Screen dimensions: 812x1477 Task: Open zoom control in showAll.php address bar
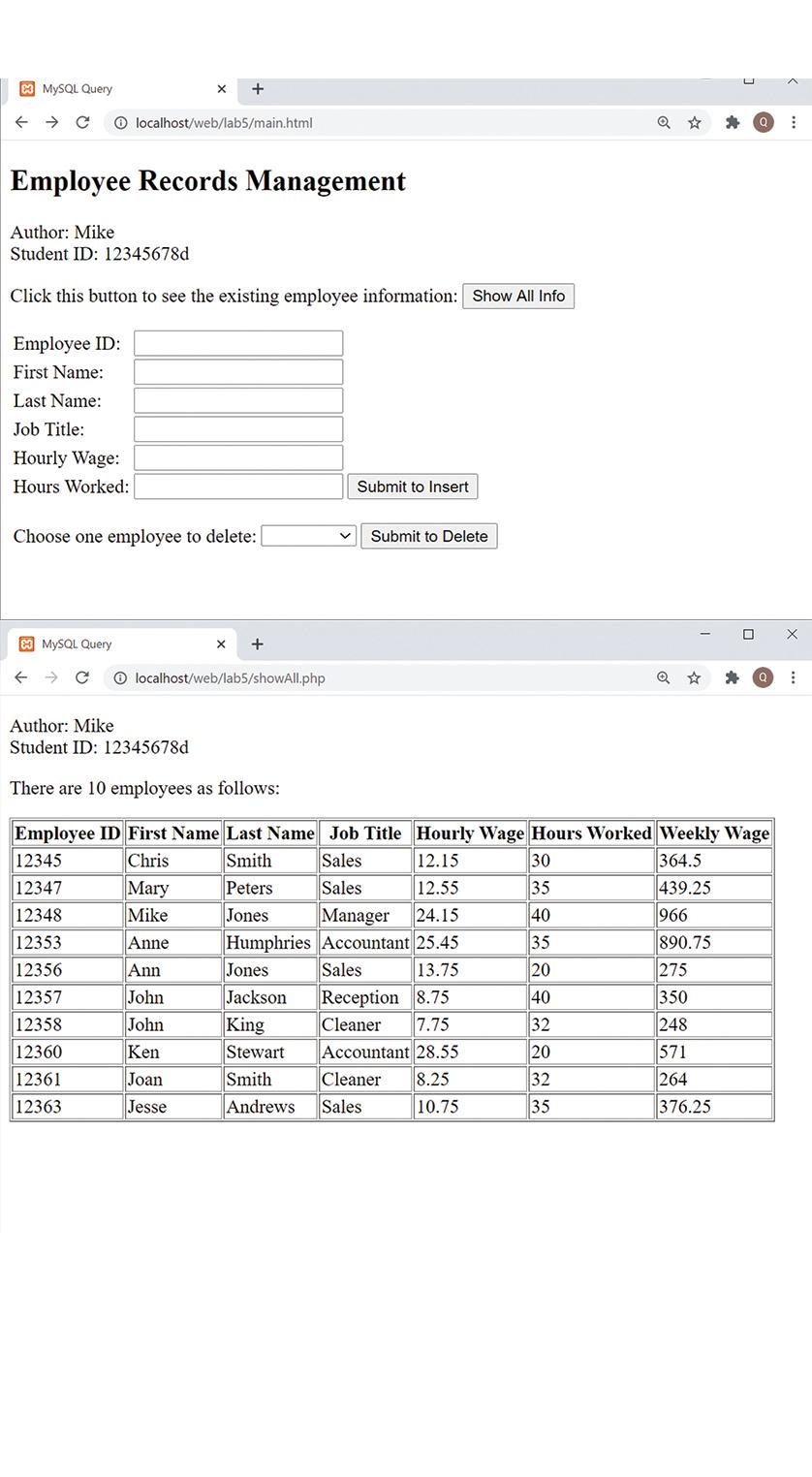663,678
